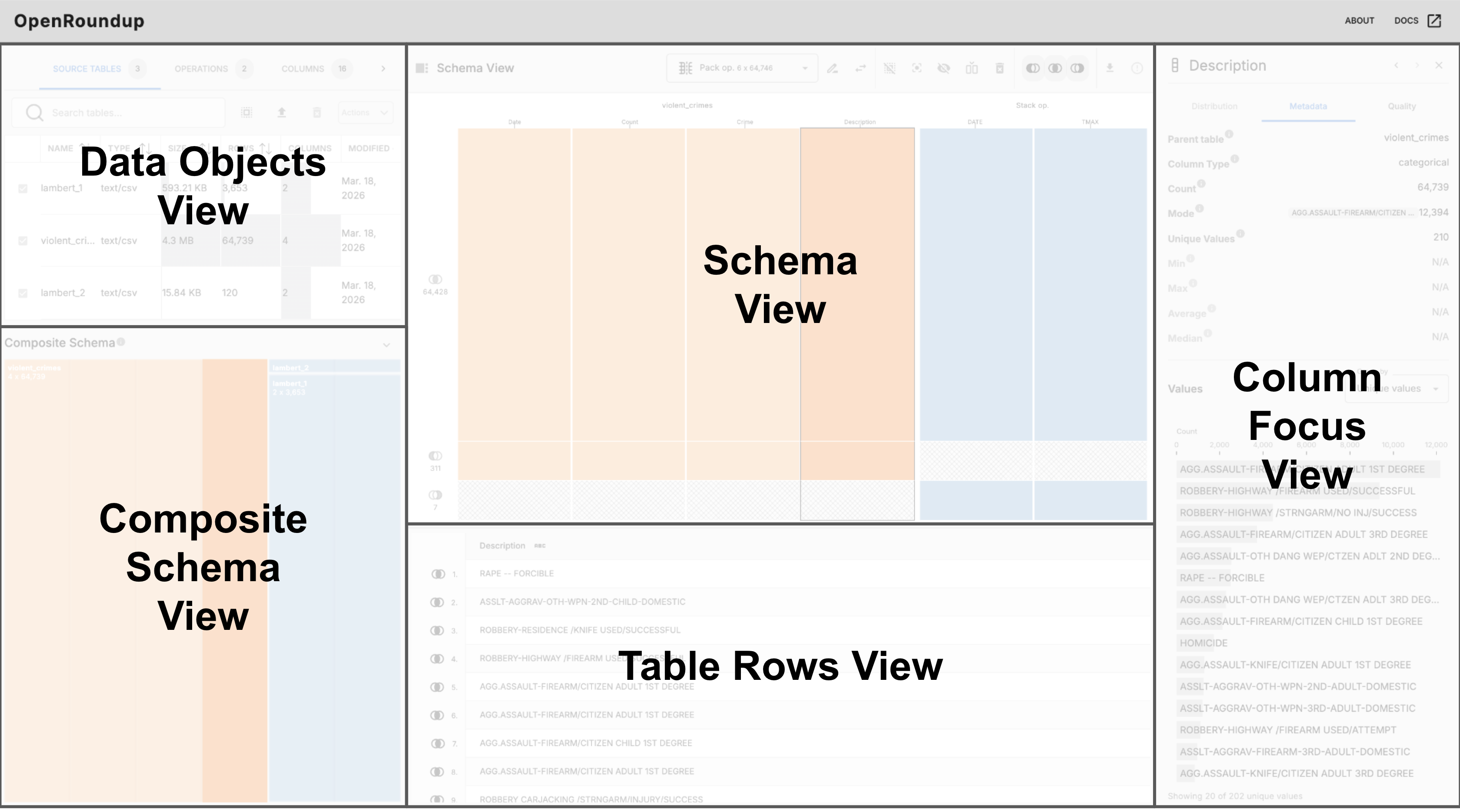Switch to the Quality tab
The width and height of the screenshot is (1460, 812).
(x=1402, y=106)
